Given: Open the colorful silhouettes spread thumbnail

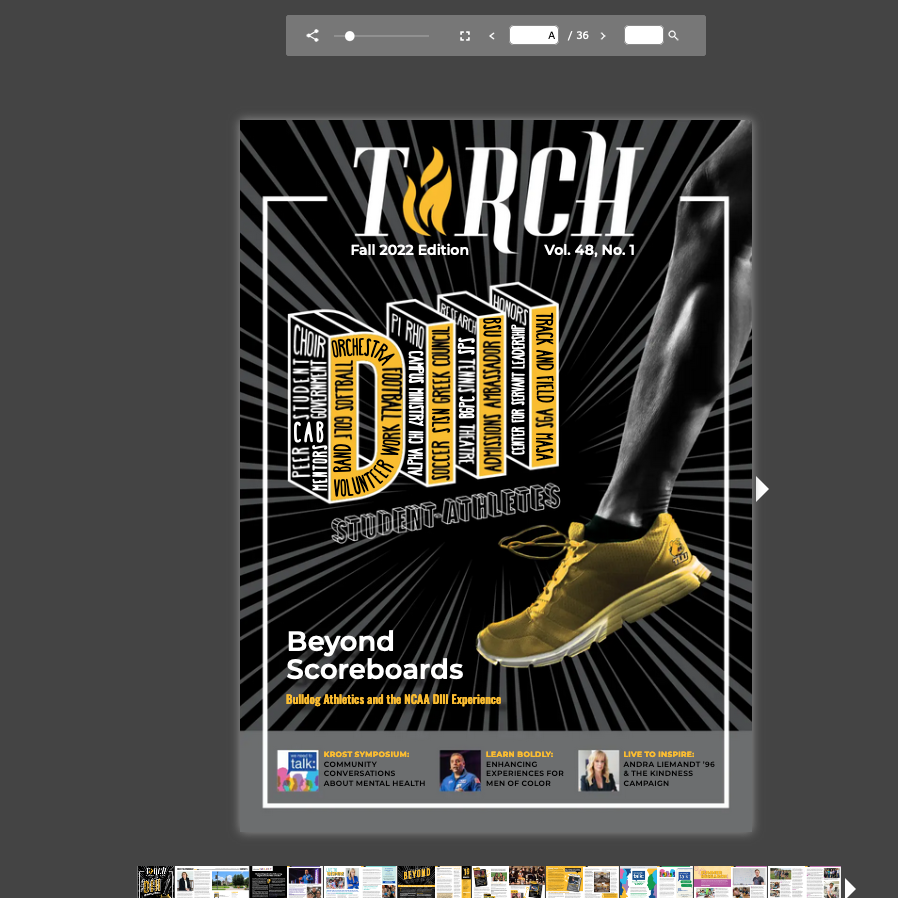Looking at the screenshot, I should click(x=656, y=882).
